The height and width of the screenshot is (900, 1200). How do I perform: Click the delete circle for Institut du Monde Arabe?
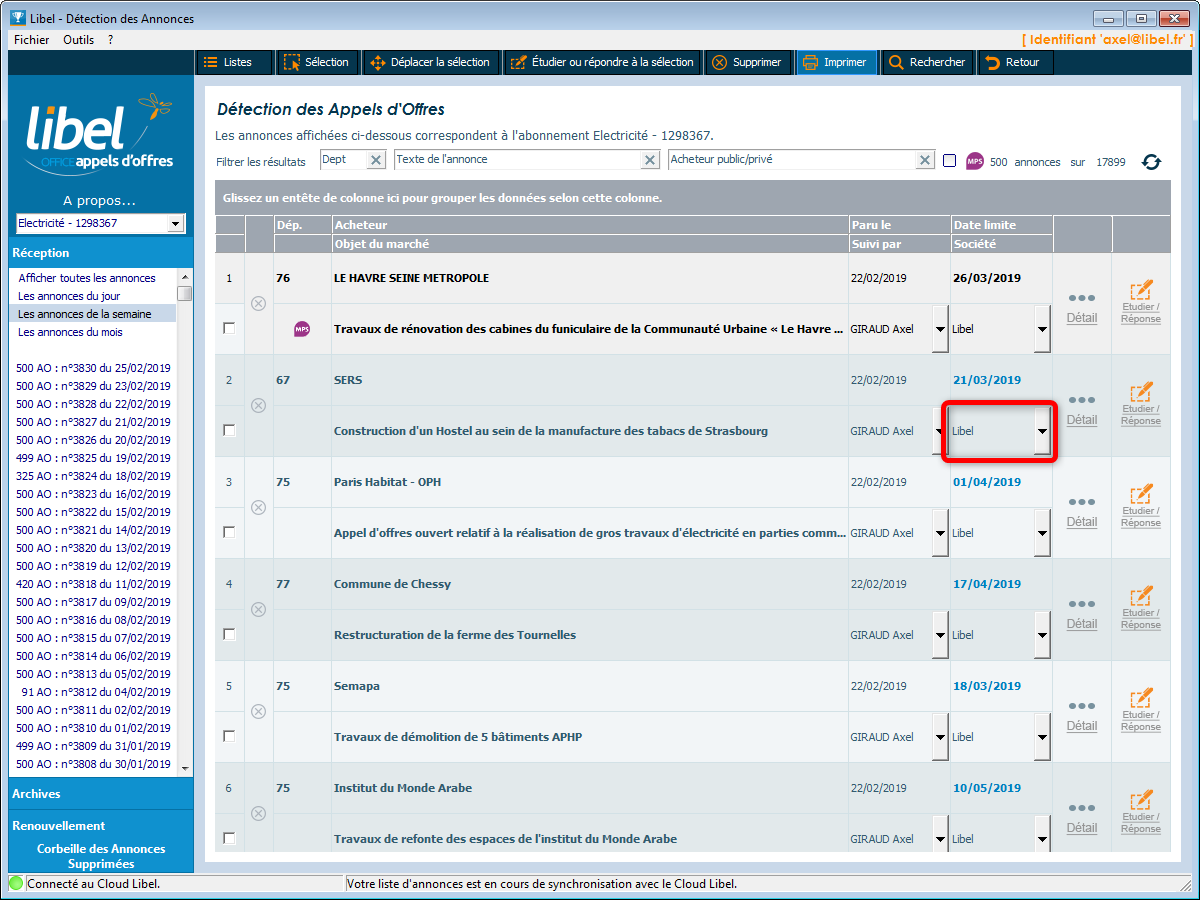(258, 813)
